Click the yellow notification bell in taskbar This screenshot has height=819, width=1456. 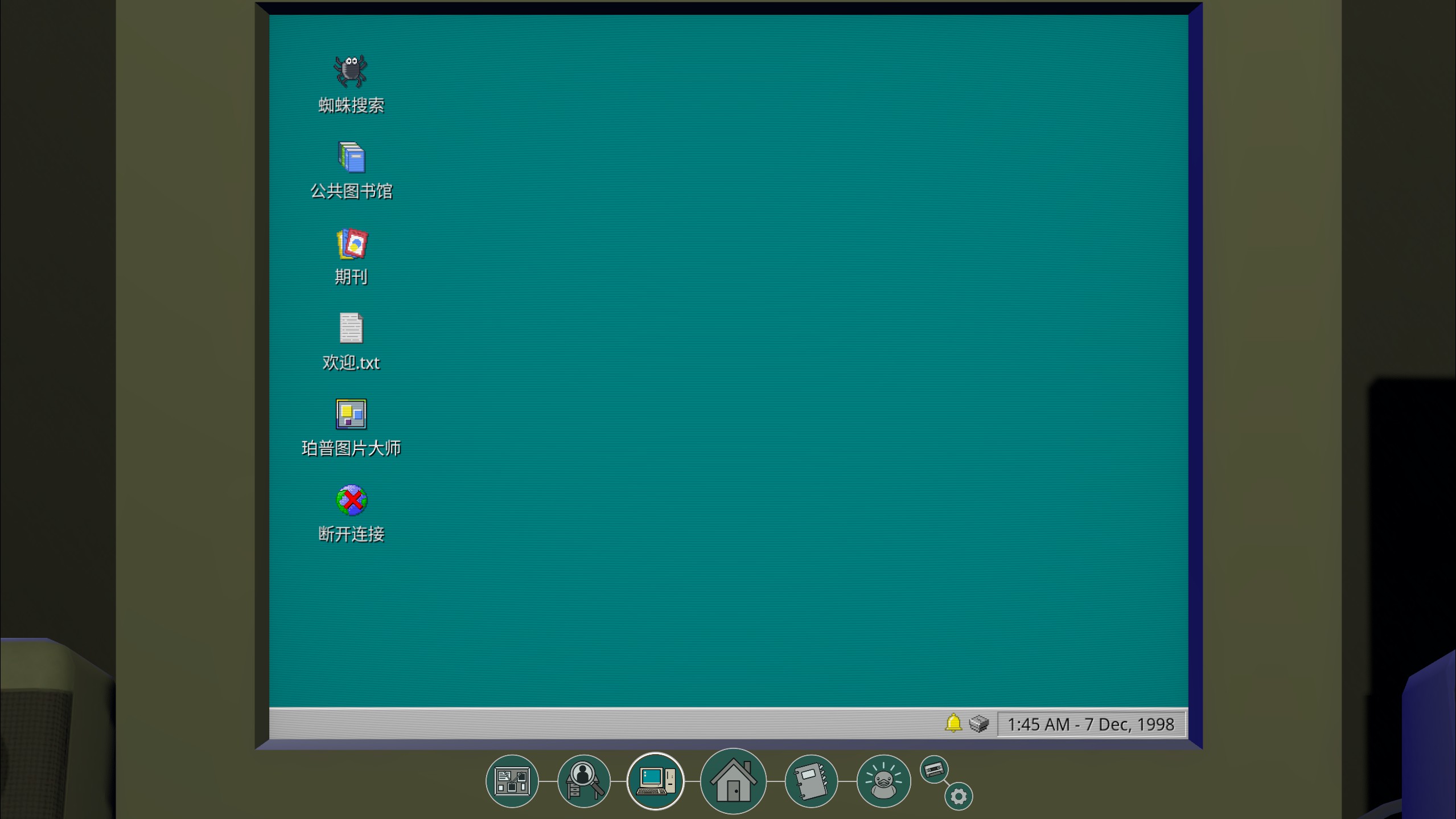click(x=953, y=723)
